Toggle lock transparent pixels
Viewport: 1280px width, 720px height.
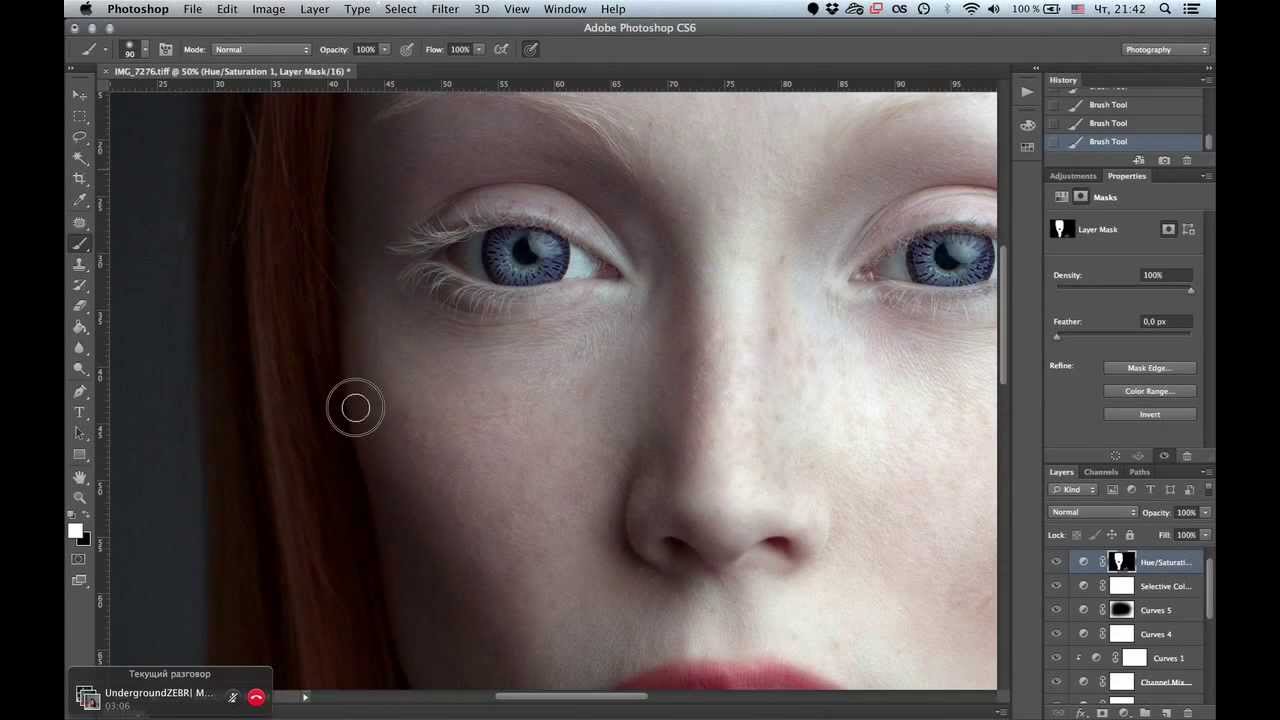pyautogui.click(x=1078, y=535)
